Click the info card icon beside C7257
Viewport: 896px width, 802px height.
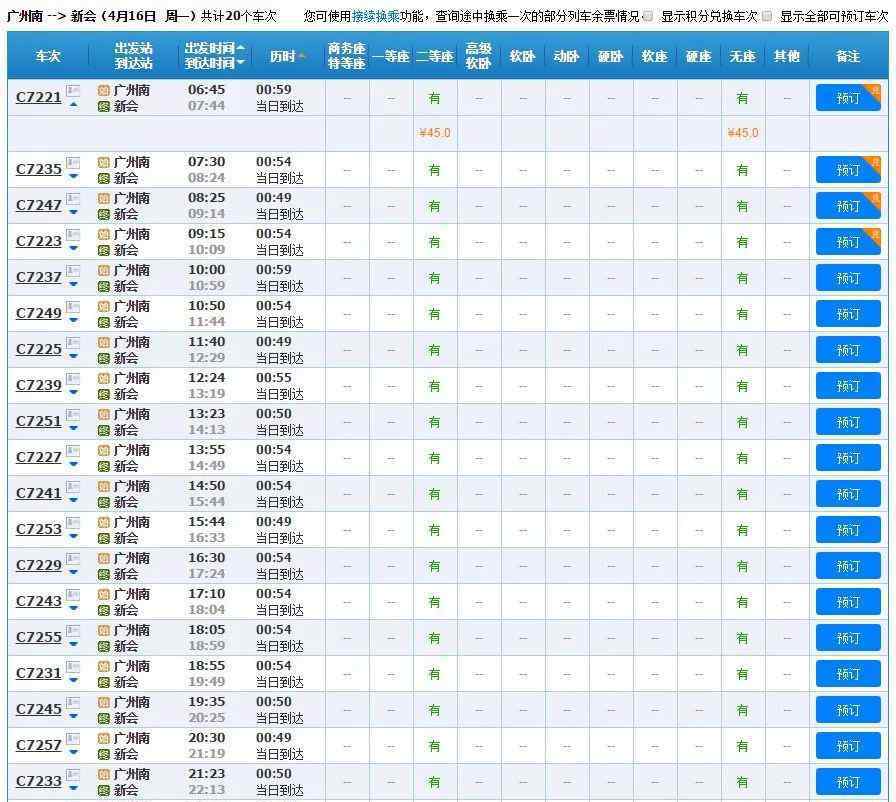73,739
